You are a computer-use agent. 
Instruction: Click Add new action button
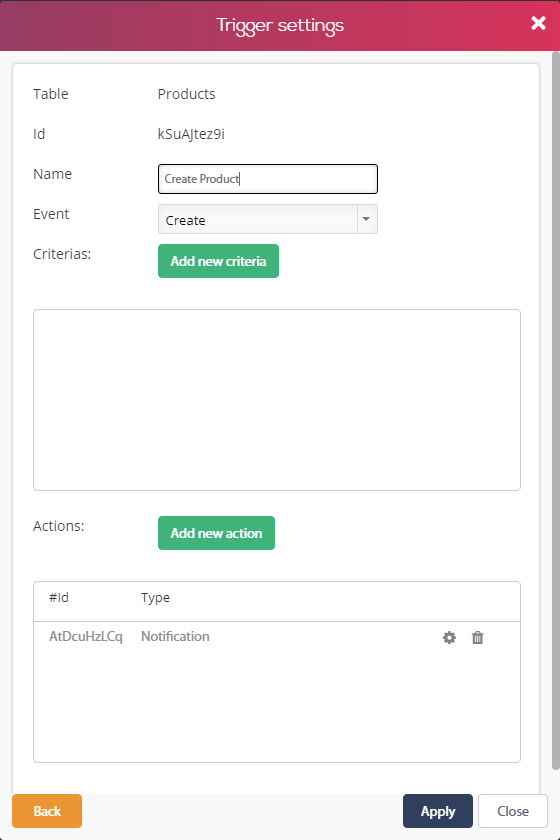click(216, 533)
